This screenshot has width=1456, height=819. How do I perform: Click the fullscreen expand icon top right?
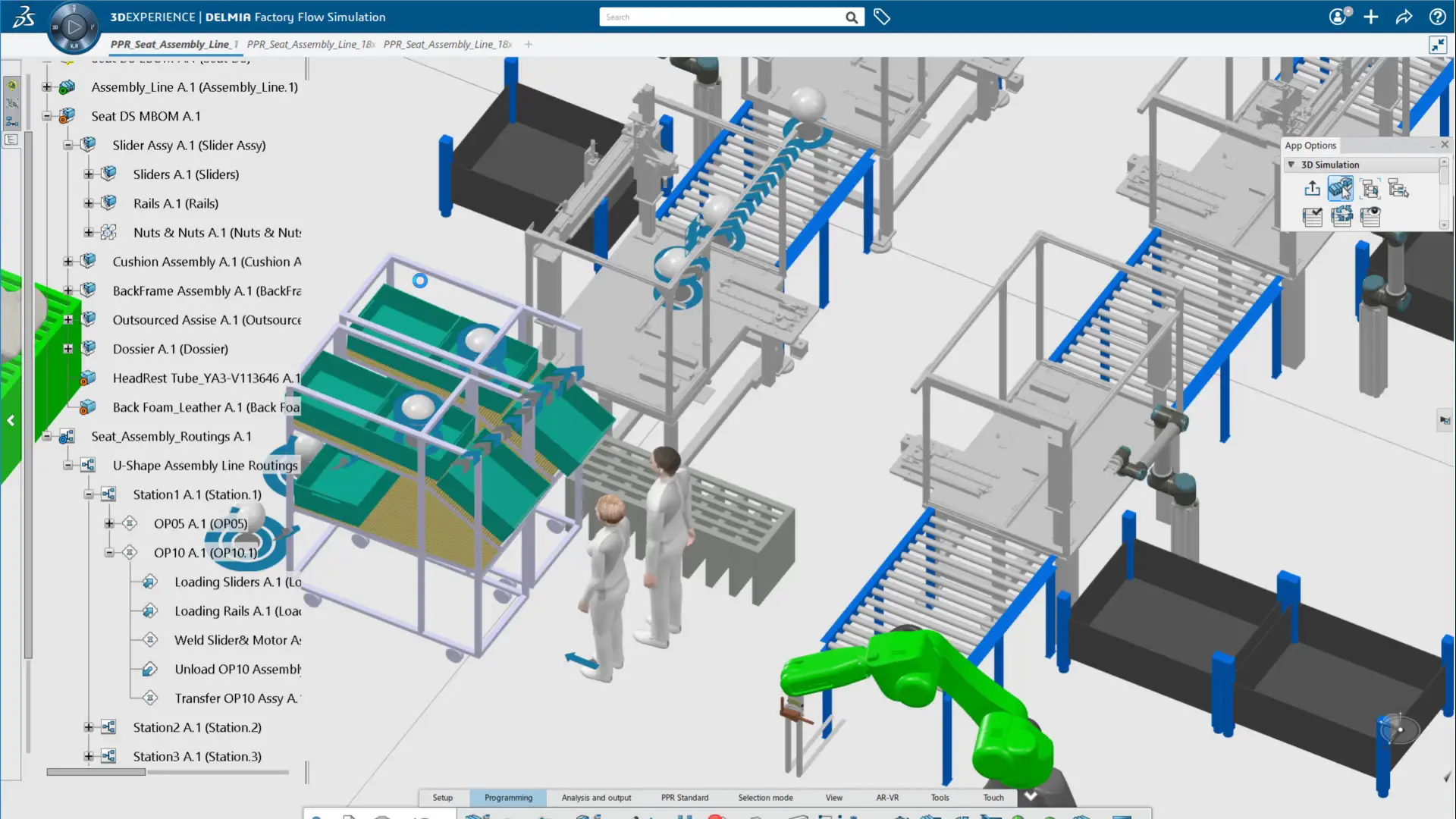[1437, 45]
